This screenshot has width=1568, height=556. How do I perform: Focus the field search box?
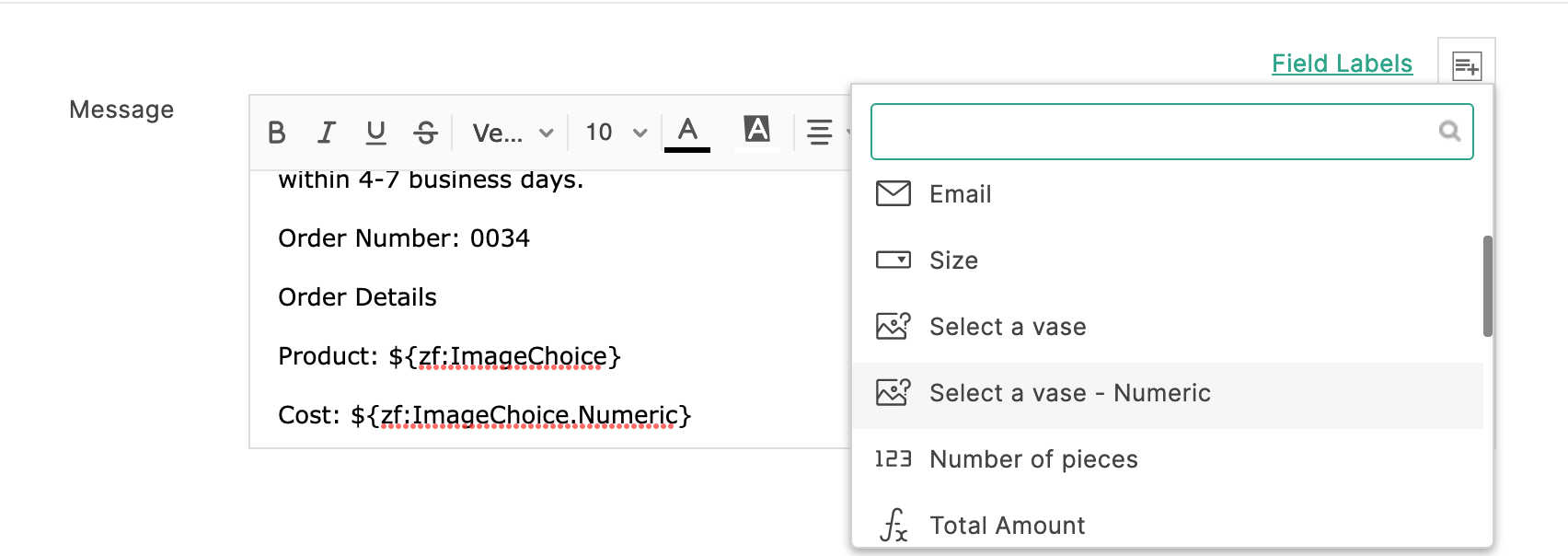[1150, 132]
